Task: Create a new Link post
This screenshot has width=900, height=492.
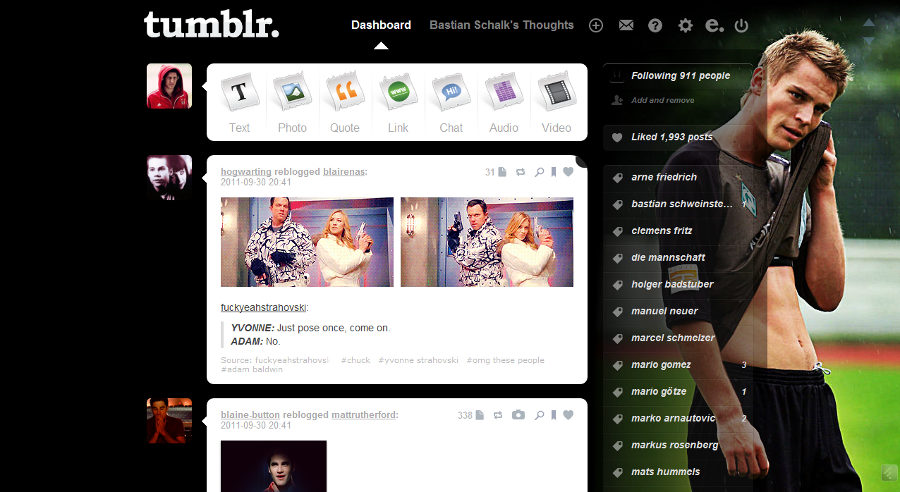Action: (398, 103)
